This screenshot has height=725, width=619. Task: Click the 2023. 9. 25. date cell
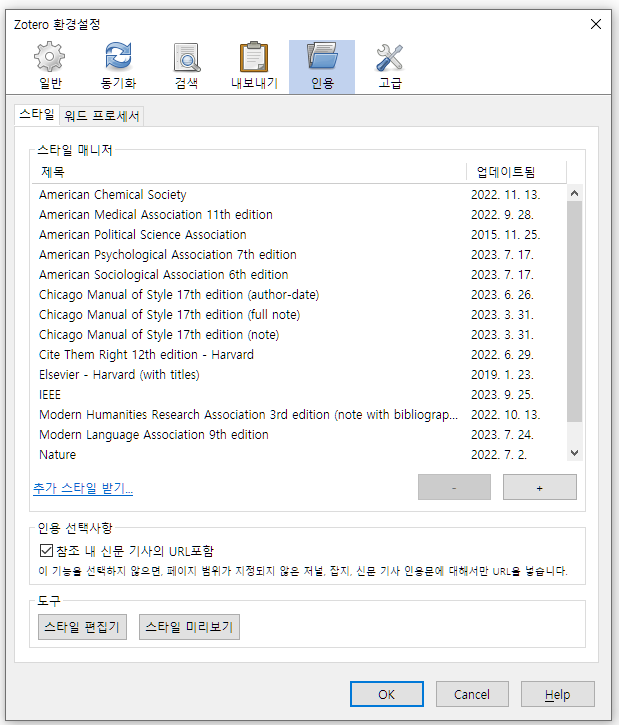[502, 394]
